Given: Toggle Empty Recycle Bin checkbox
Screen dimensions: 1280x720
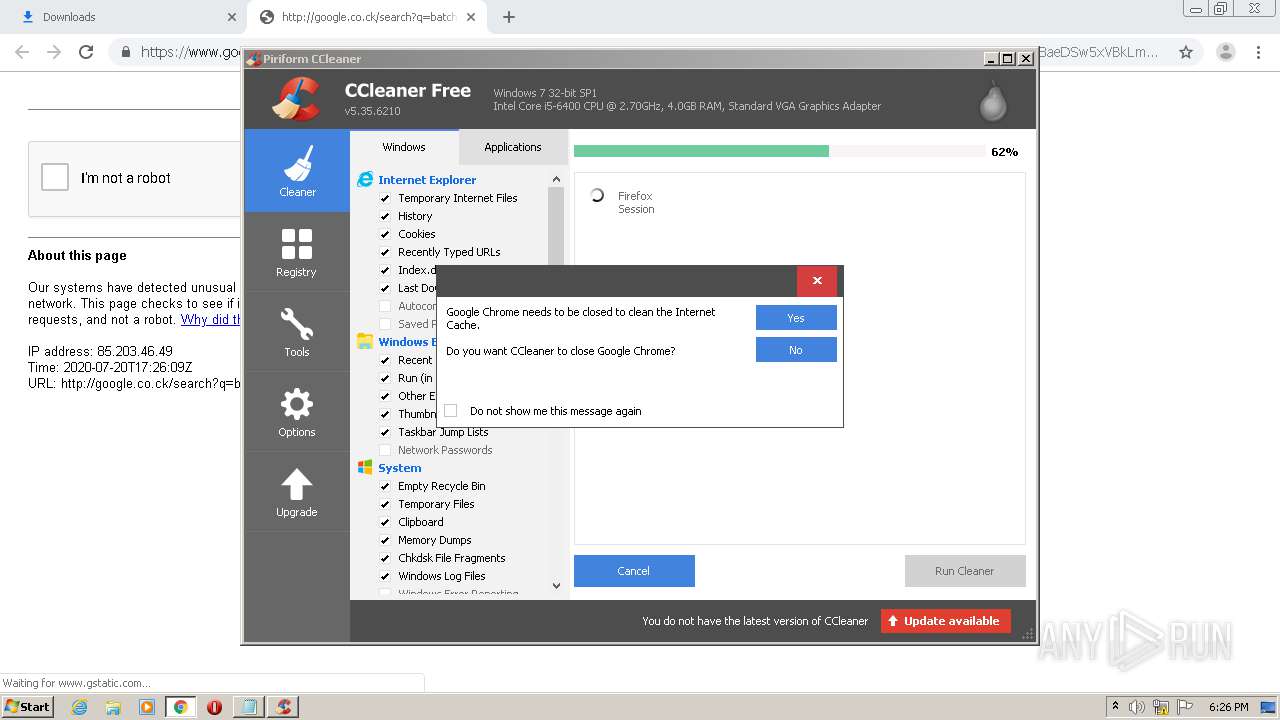Looking at the screenshot, I should [x=385, y=486].
